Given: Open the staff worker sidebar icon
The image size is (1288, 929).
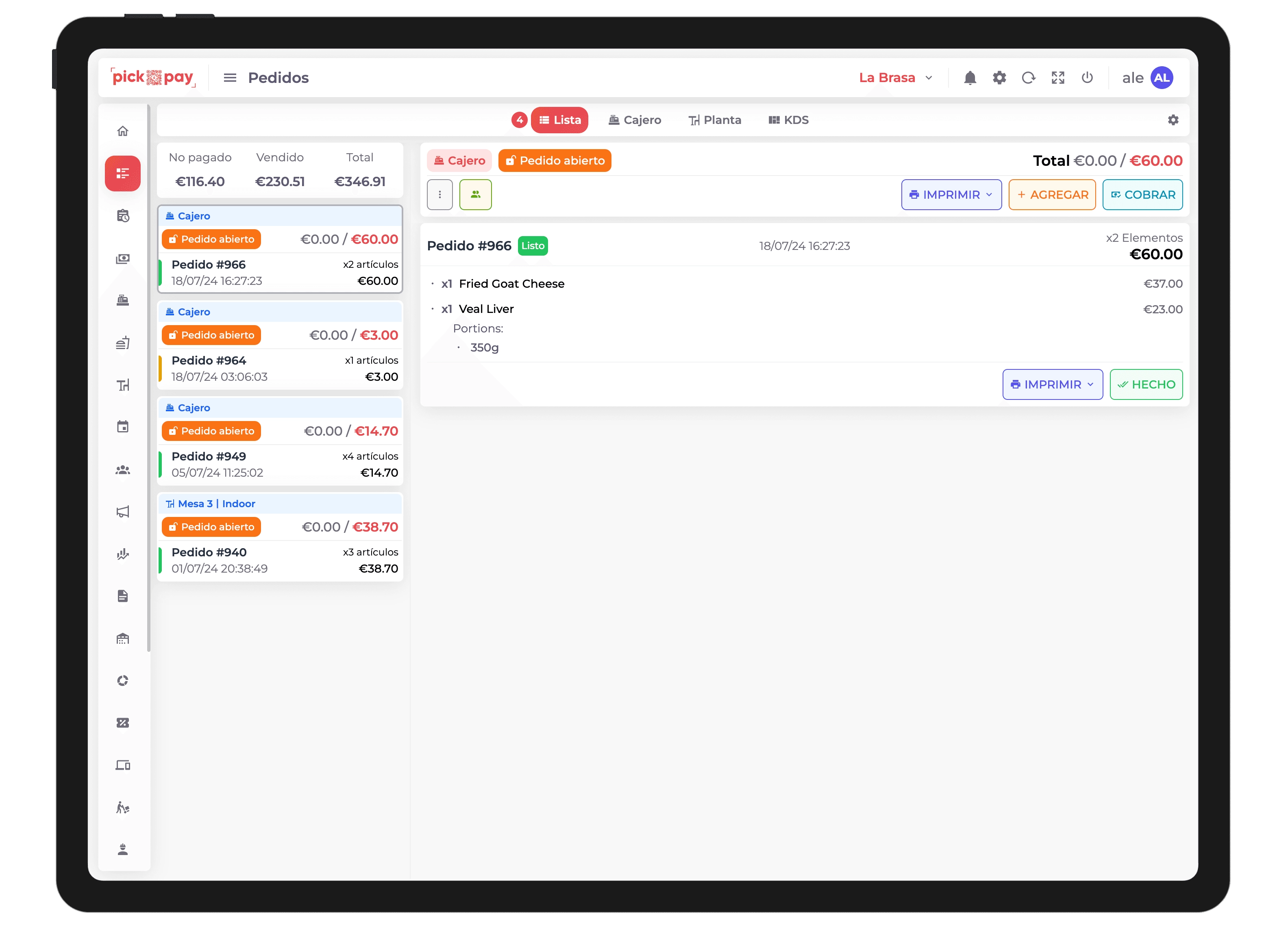Looking at the screenshot, I should 123,849.
